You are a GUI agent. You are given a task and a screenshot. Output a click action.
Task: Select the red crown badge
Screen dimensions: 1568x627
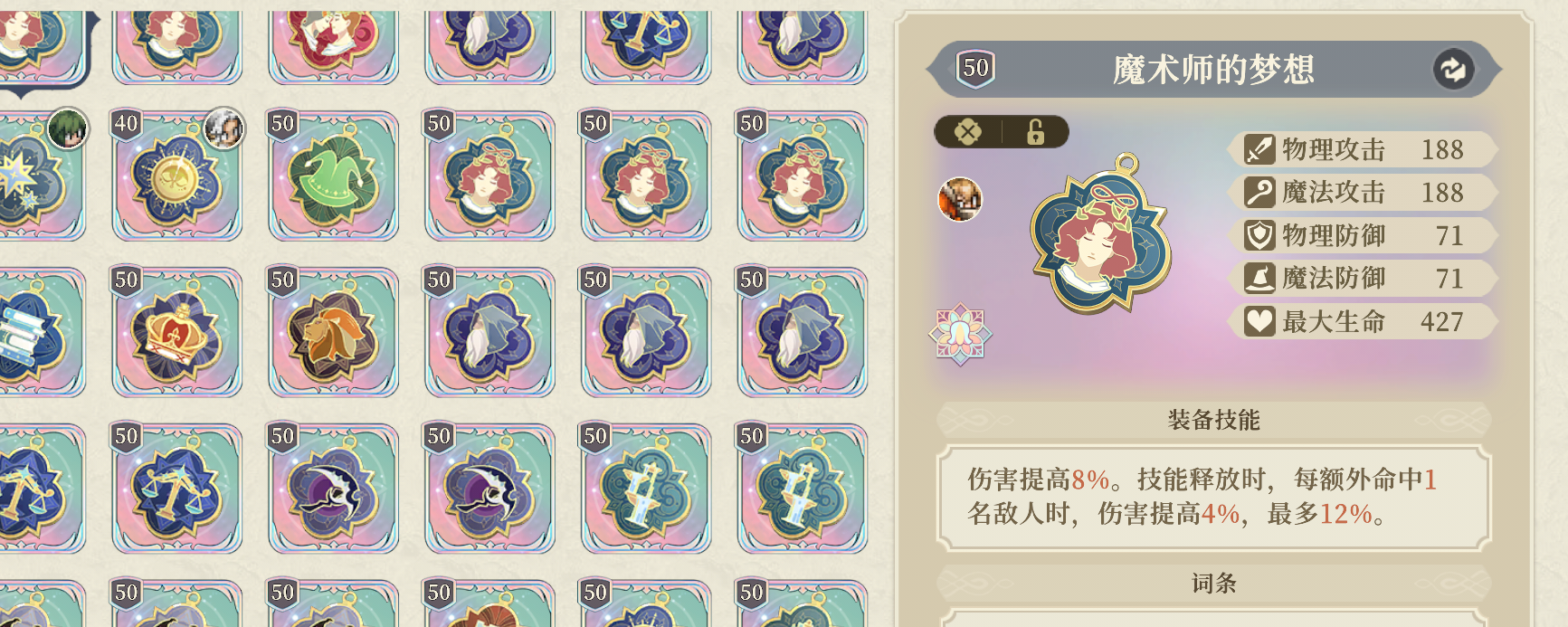coord(176,332)
